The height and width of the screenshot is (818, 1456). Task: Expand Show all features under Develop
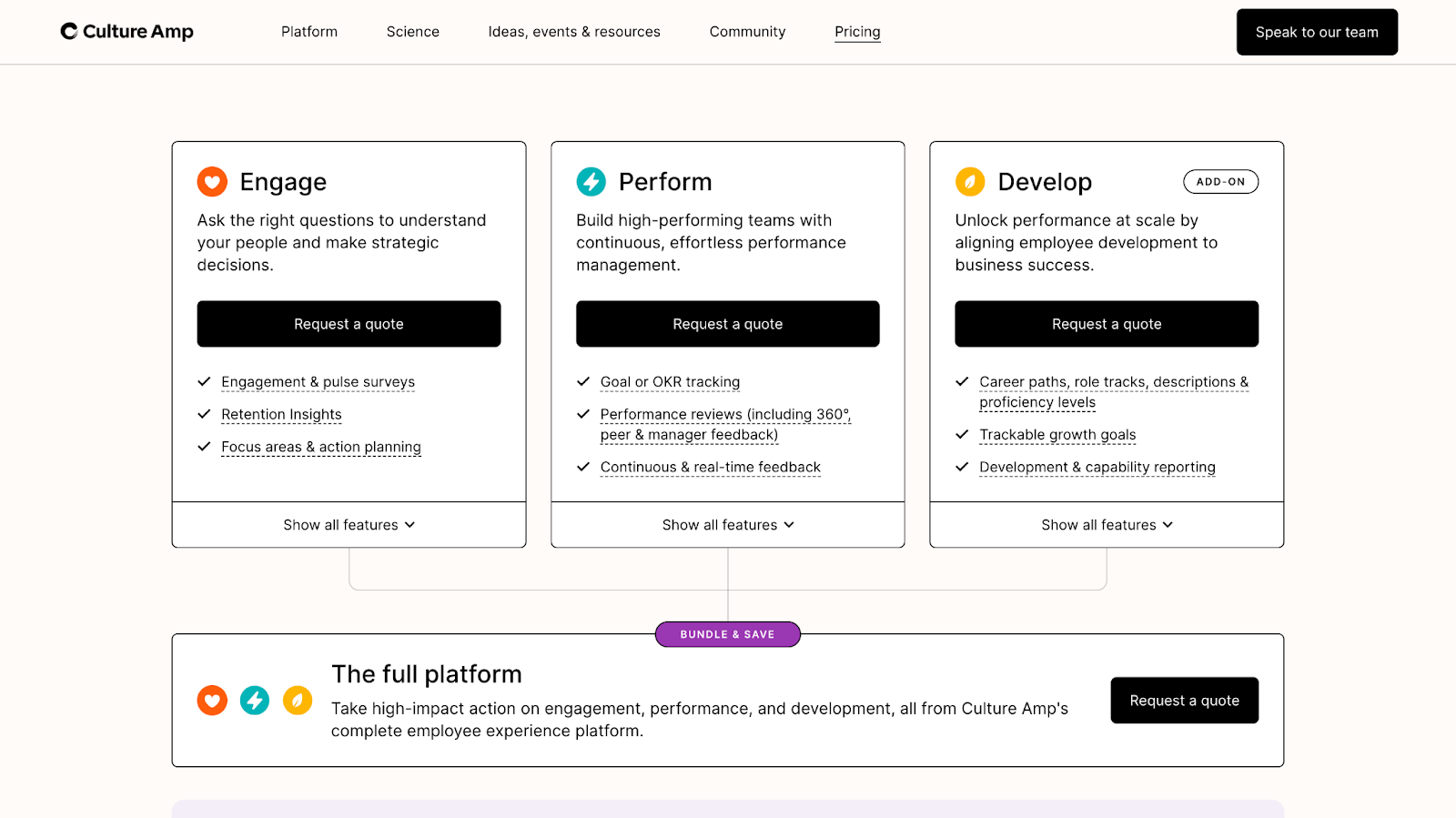pyautogui.click(x=1107, y=525)
